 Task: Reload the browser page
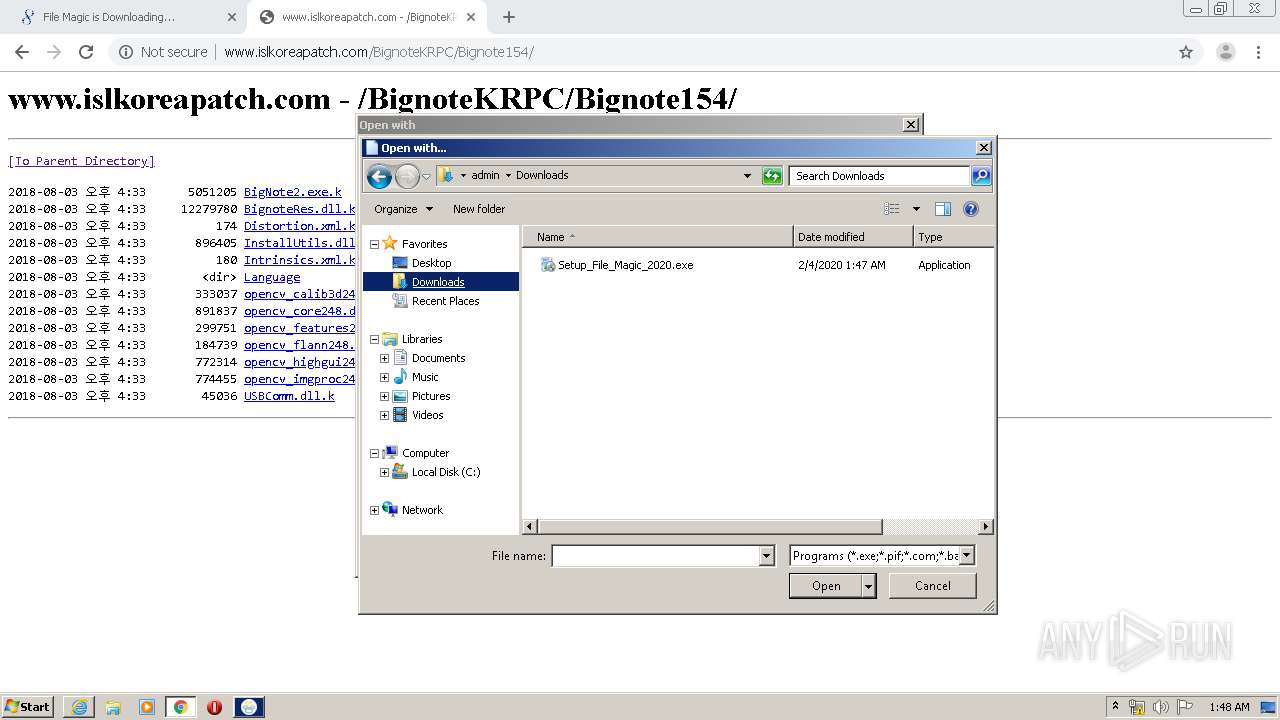[x=86, y=52]
